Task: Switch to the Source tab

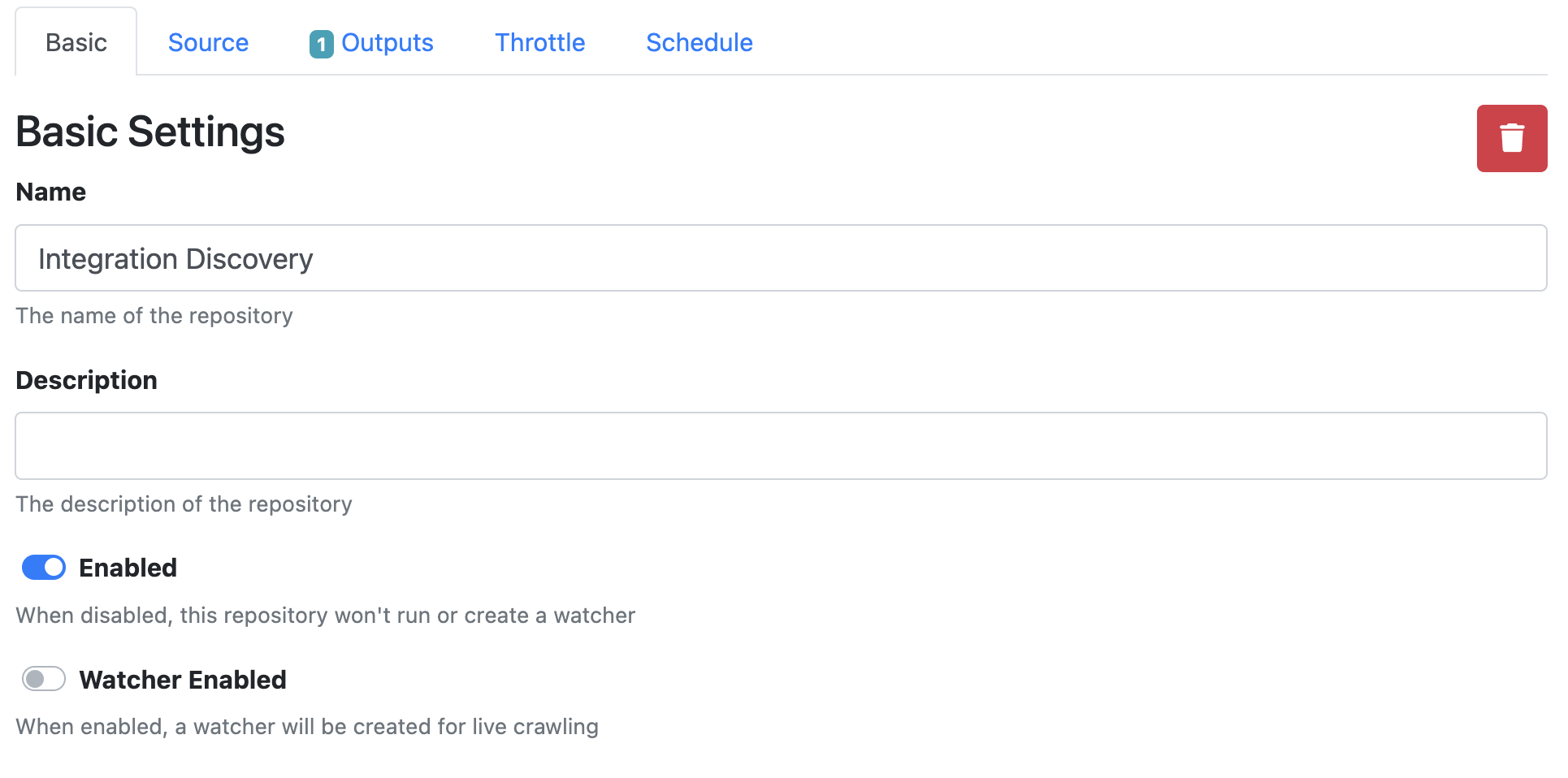Action: point(208,42)
